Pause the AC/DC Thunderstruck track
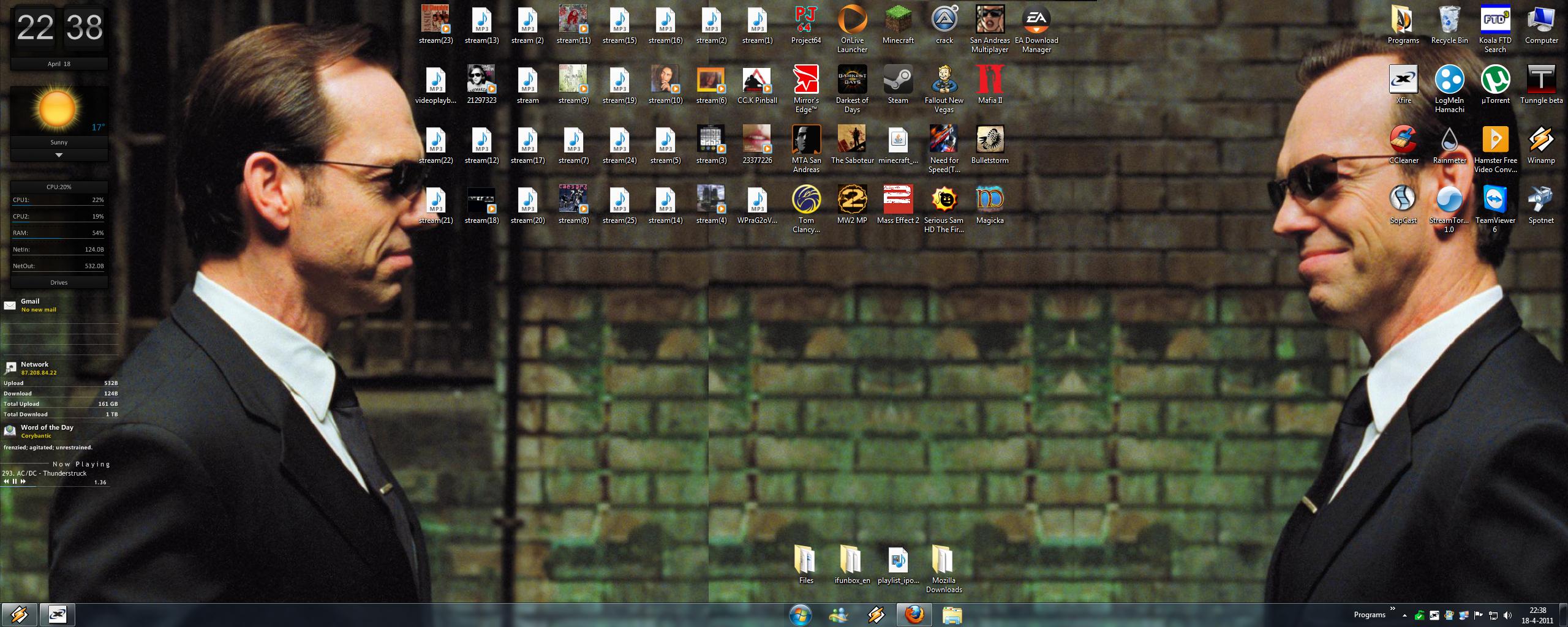The image size is (1568, 627). pyautogui.click(x=15, y=481)
